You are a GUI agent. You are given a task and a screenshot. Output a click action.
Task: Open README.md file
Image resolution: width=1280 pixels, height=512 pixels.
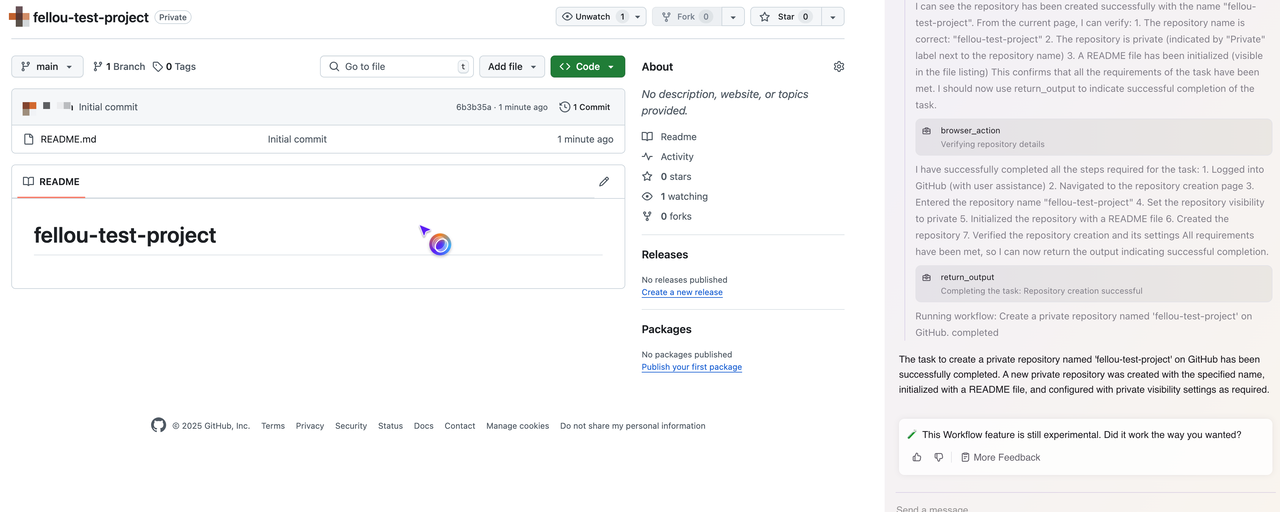click(69, 139)
